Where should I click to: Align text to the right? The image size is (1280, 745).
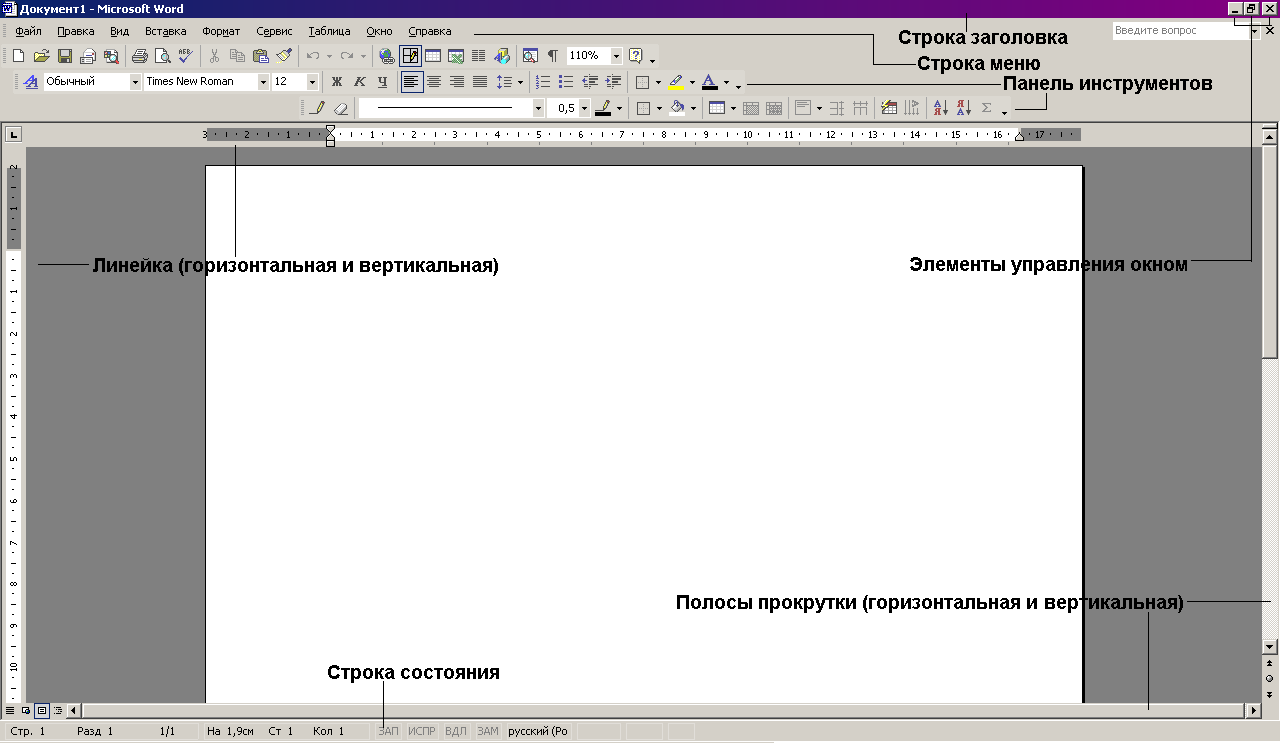pyautogui.click(x=457, y=82)
